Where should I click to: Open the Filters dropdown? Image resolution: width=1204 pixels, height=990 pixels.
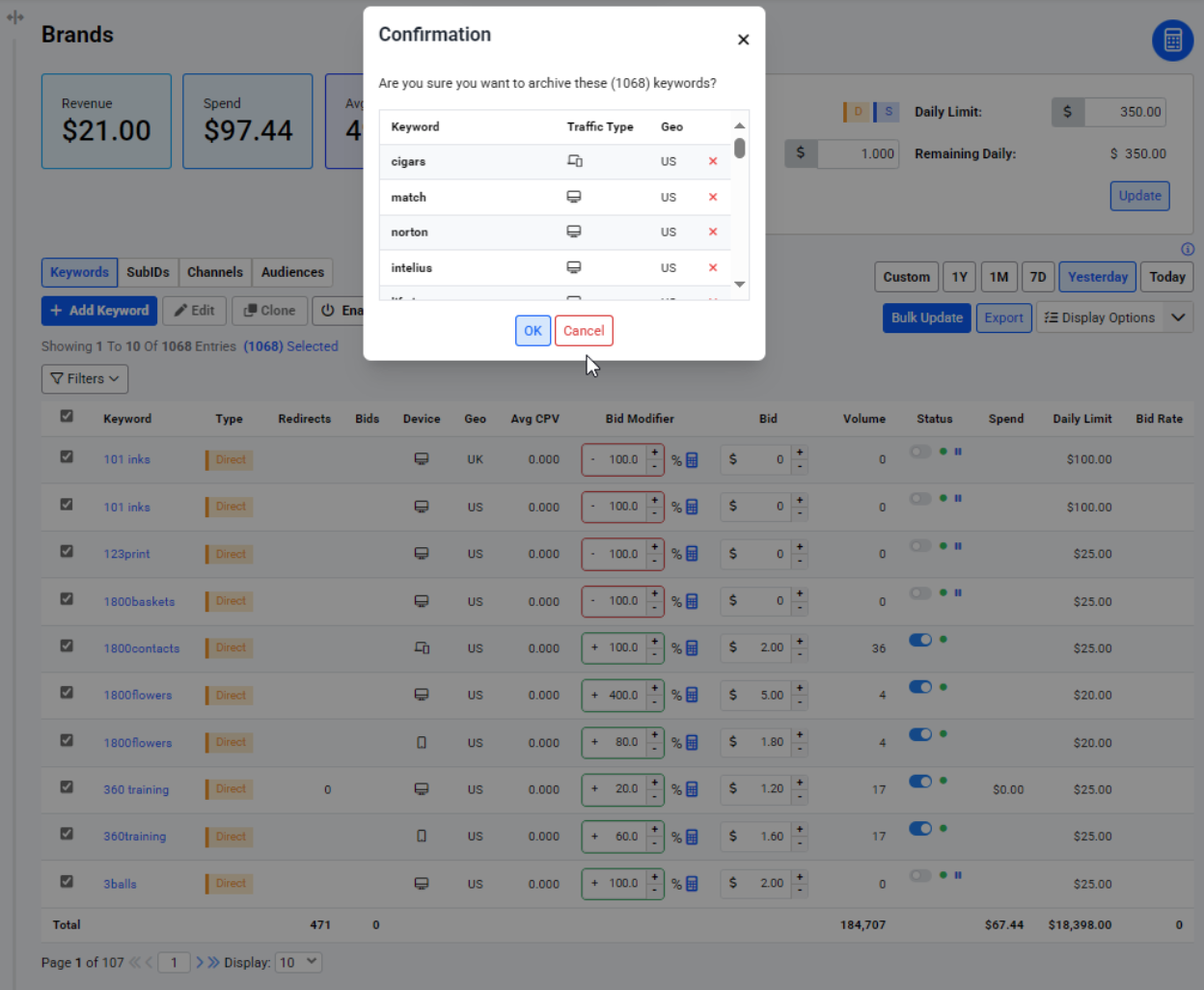pyautogui.click(x=85, y=379)
